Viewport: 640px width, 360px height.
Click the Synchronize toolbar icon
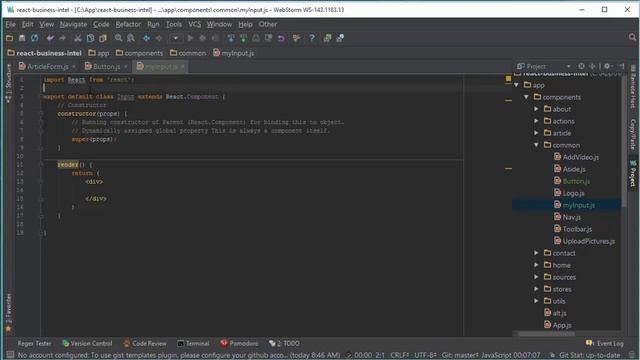pos(35,38)
